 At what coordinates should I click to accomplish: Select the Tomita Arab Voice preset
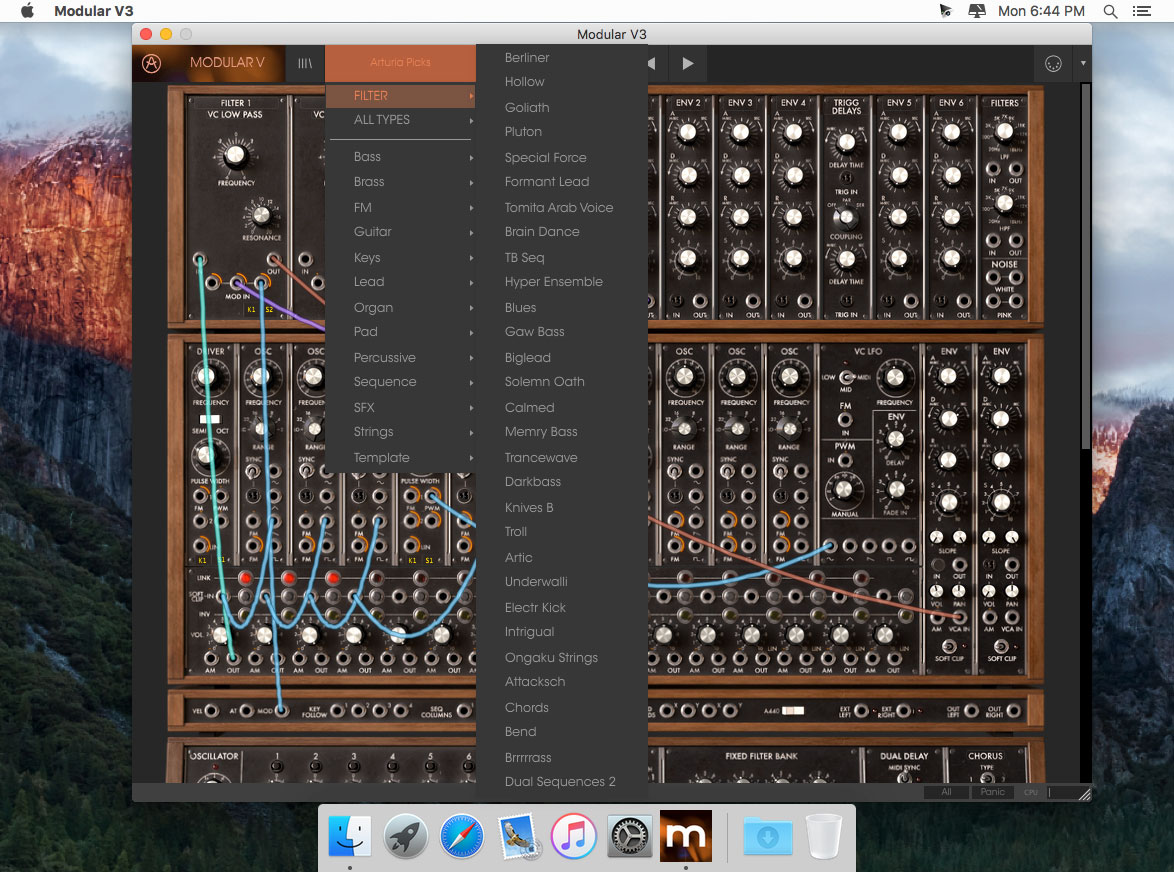559,207
